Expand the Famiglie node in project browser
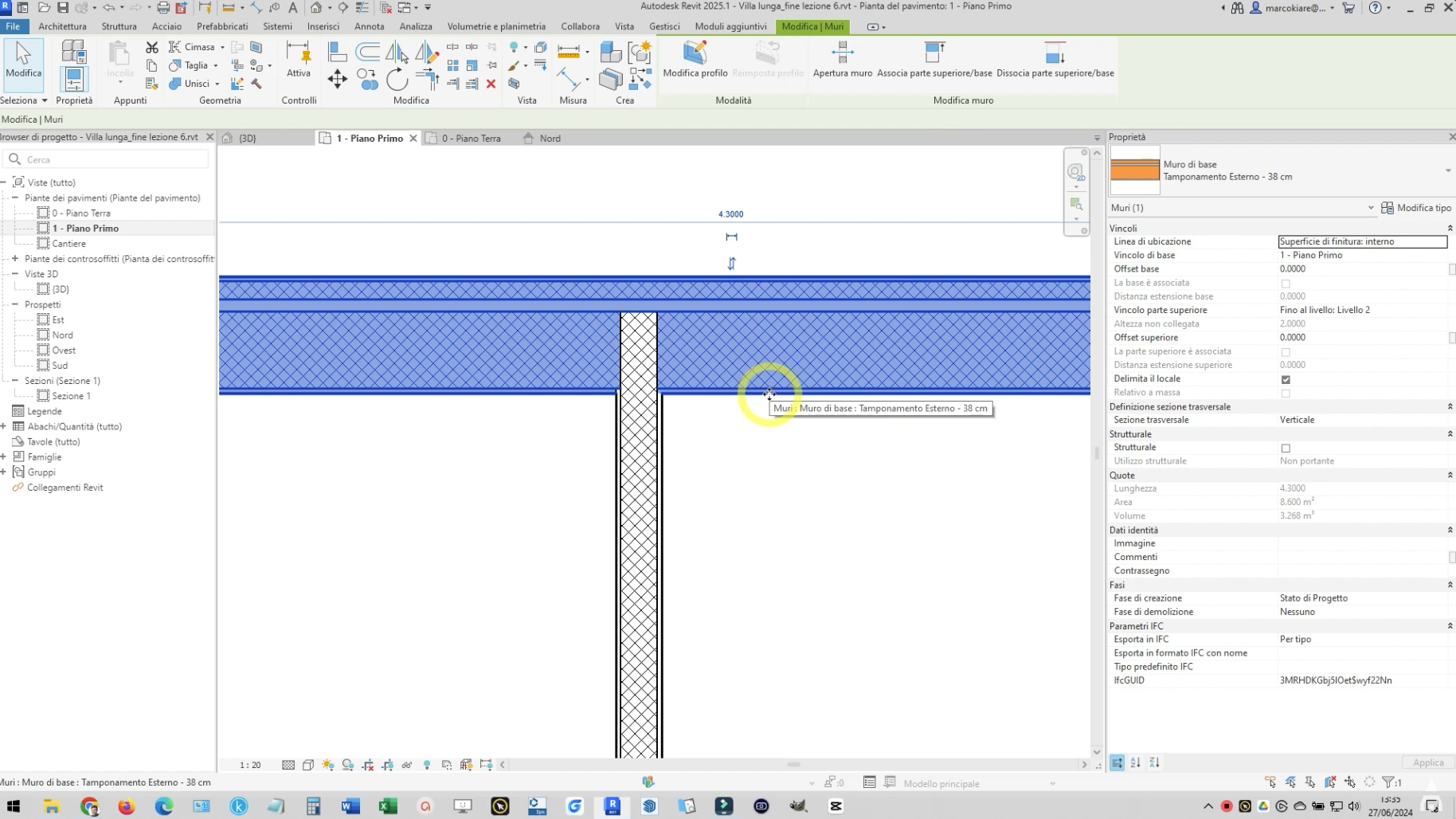 [x=4, y=457]
